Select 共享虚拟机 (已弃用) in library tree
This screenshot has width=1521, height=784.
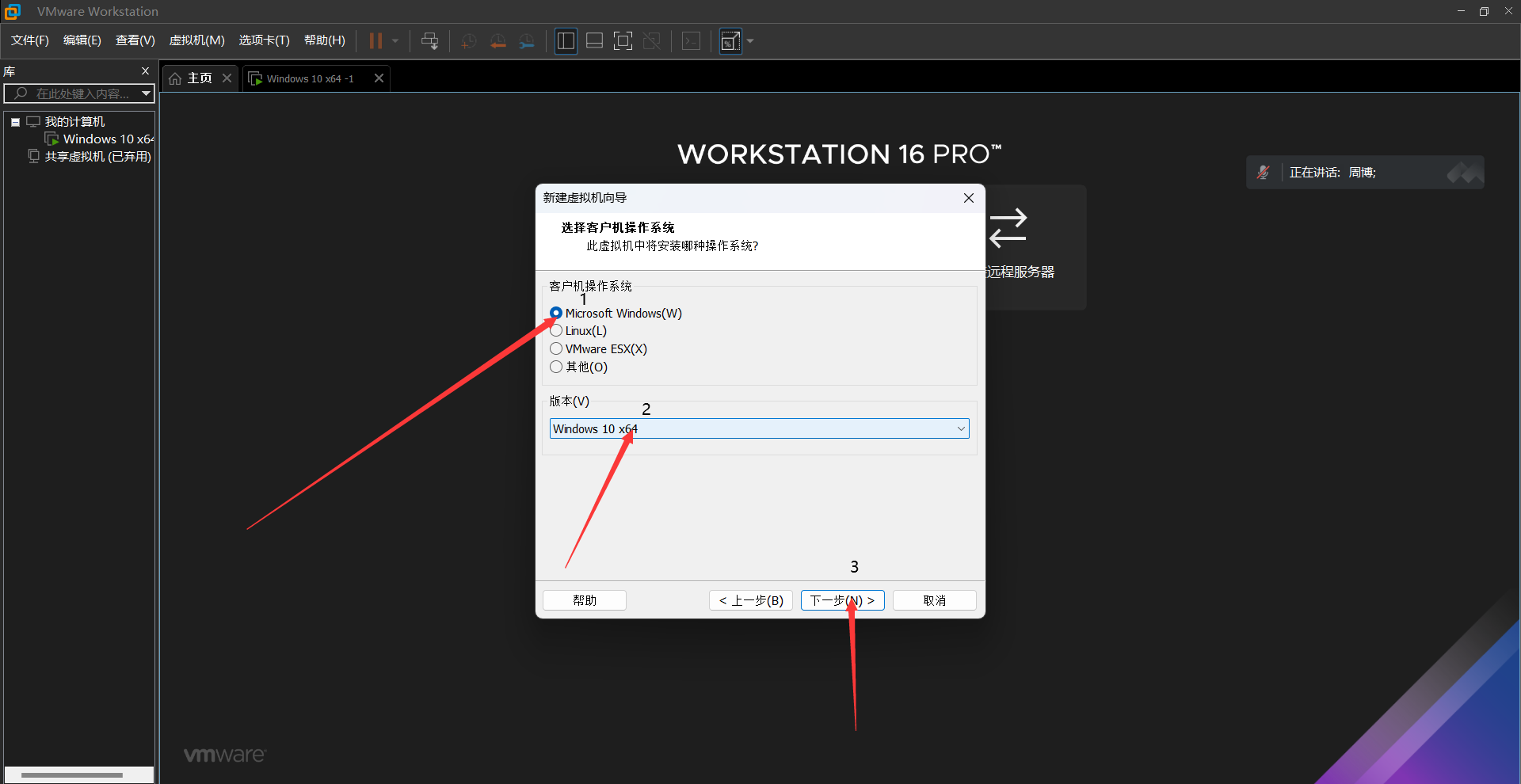click(97, 156)
